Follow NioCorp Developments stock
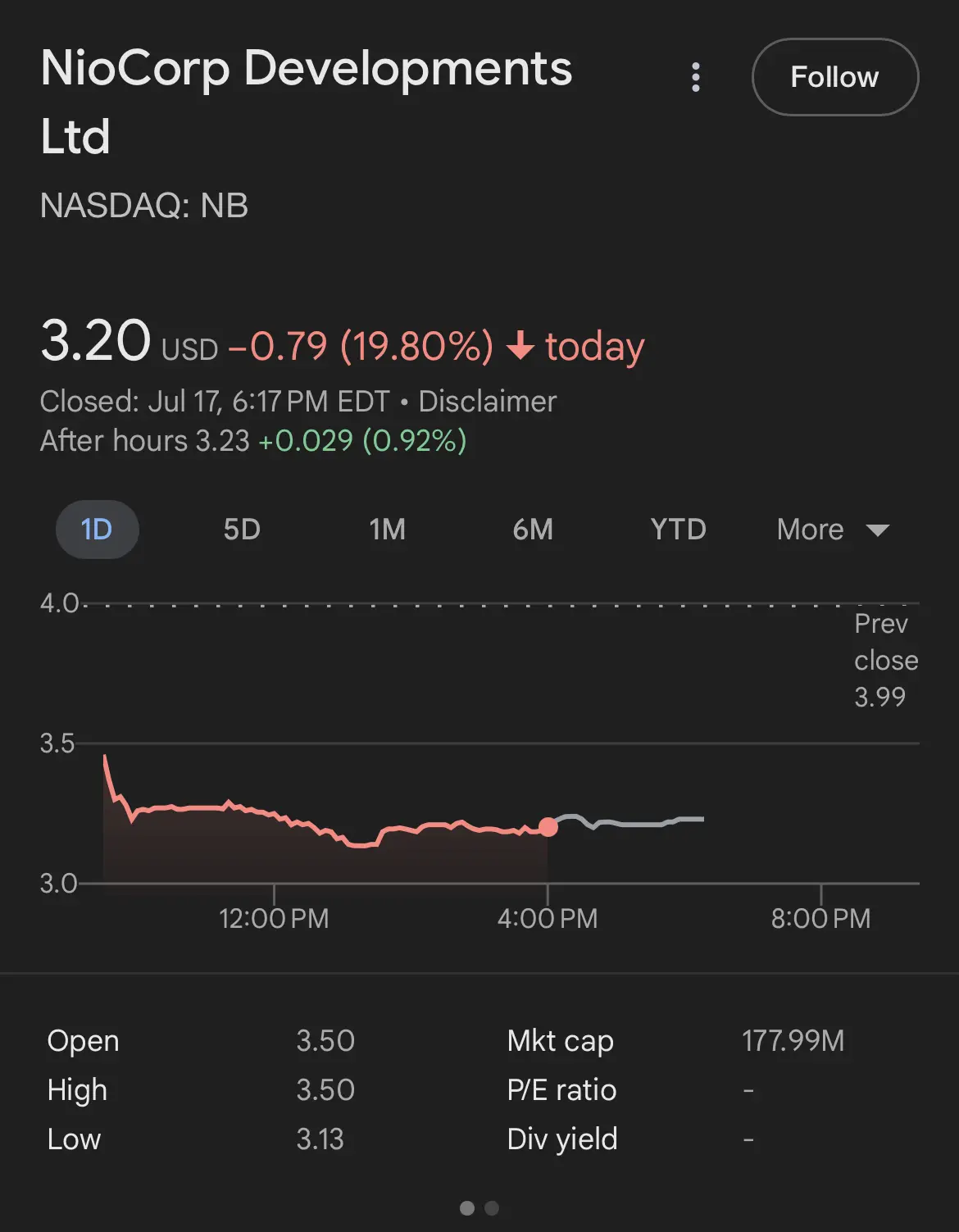The width and height of the screenshot is (959, 1232). 834,77
